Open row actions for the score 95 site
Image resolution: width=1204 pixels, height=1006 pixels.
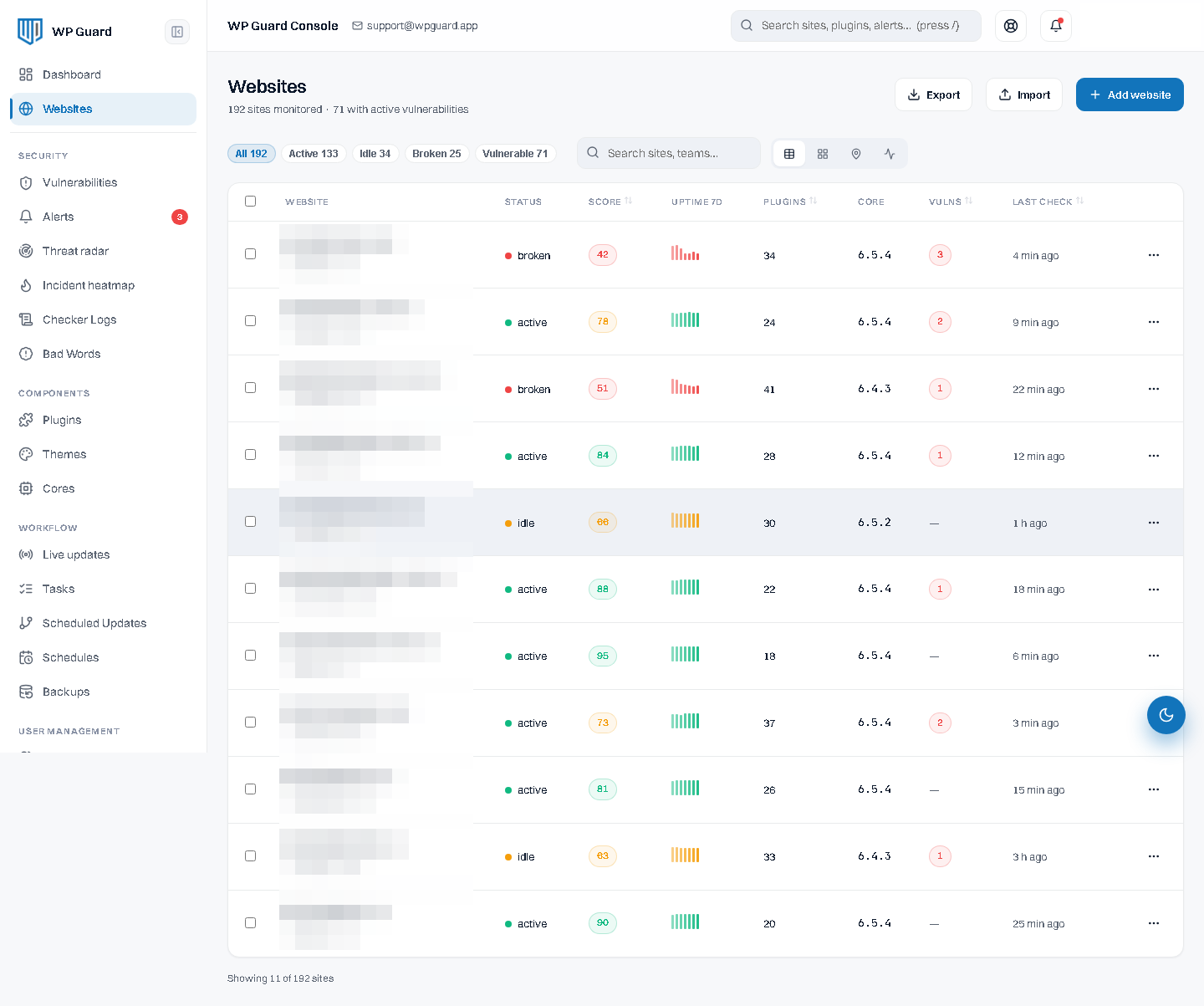pyautogui.click(x=1154, y=656)
